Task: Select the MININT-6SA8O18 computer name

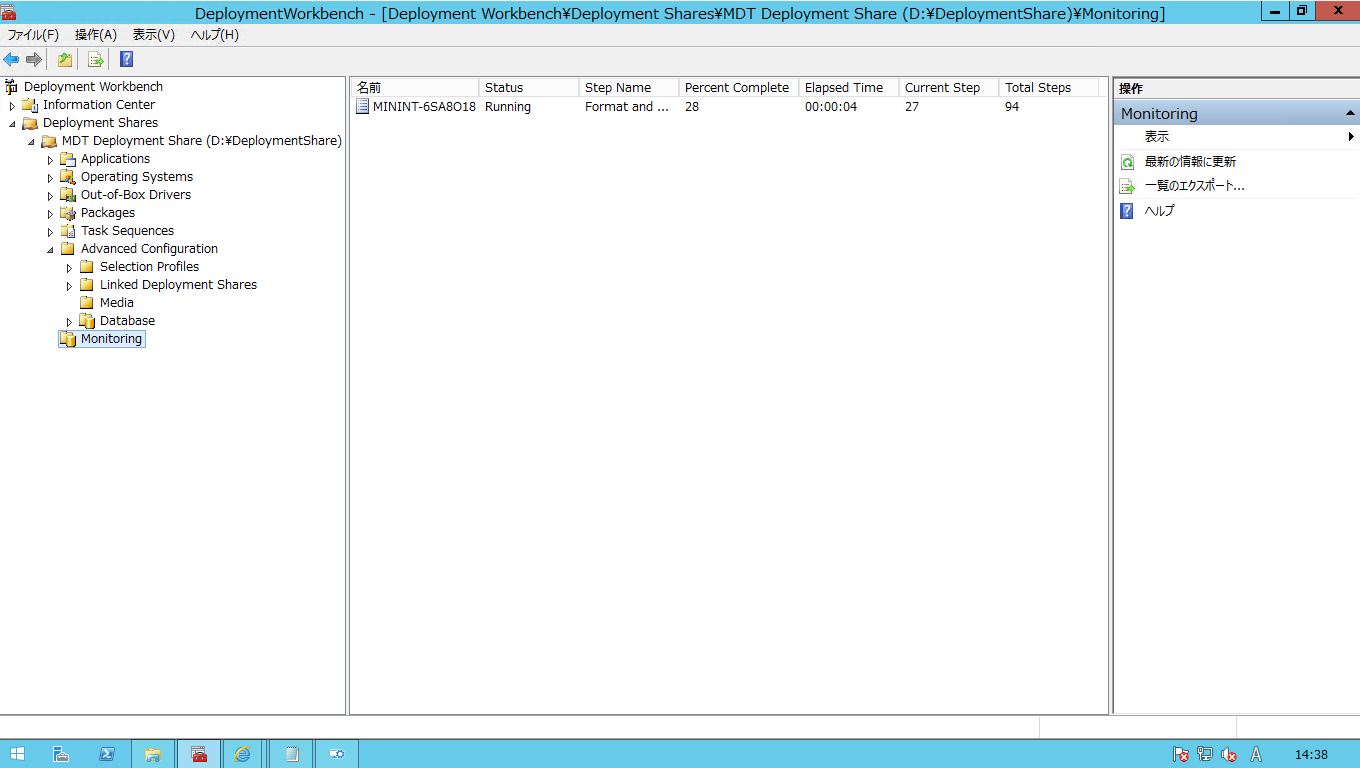Action: (x=424, y=107)
